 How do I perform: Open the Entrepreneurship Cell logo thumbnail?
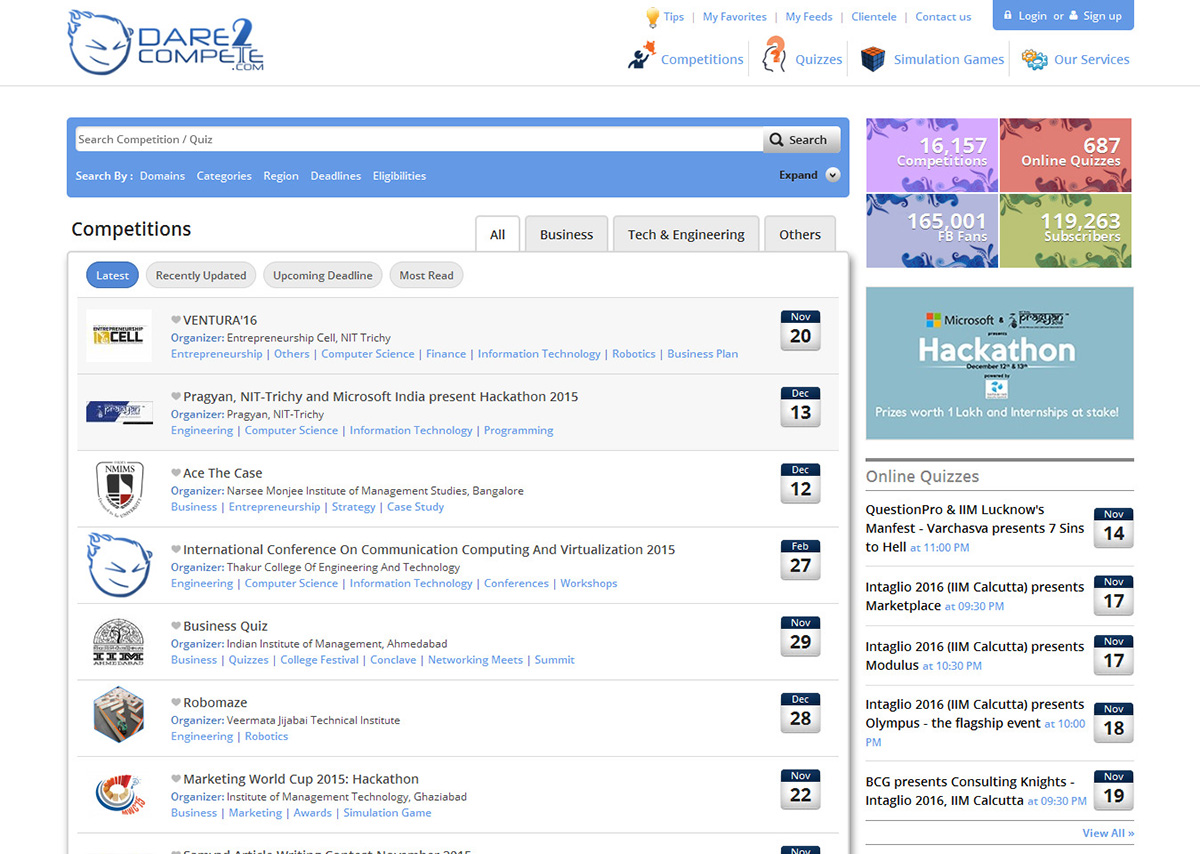tap(119, 336)
